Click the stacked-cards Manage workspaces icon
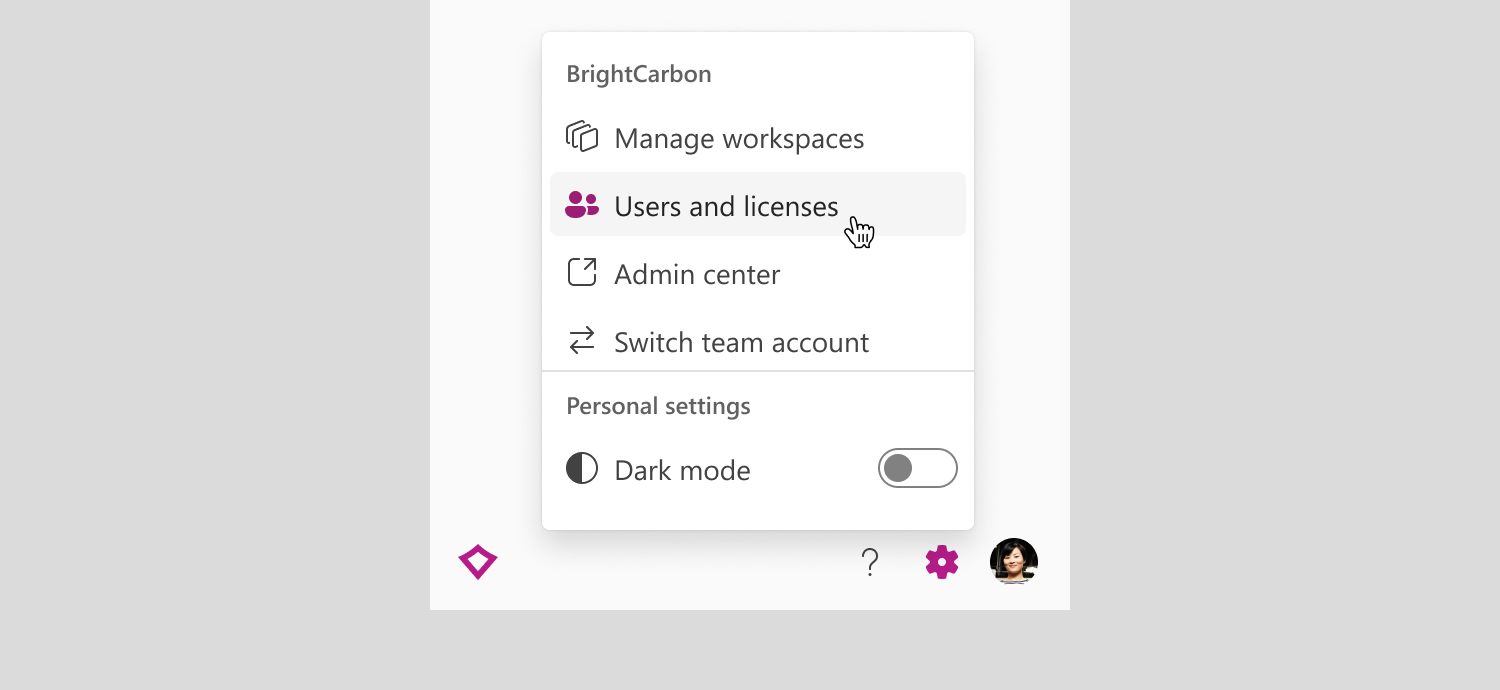Screen dimensions: 1500x690 [582, 137]
